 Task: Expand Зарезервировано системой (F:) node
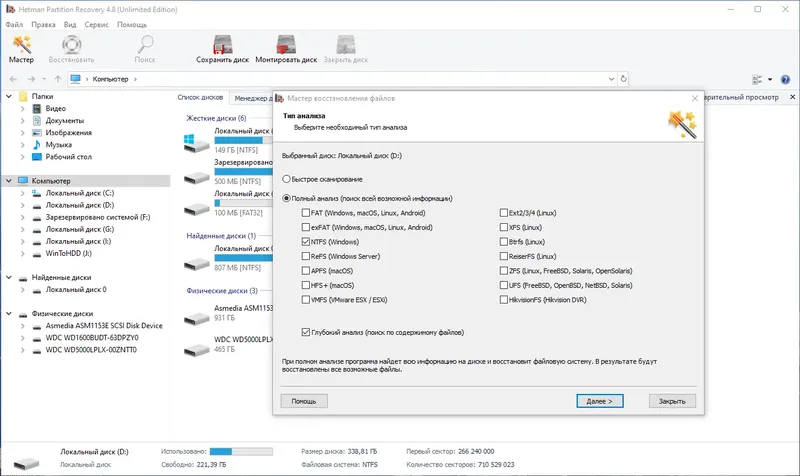(x=22, y=217)
